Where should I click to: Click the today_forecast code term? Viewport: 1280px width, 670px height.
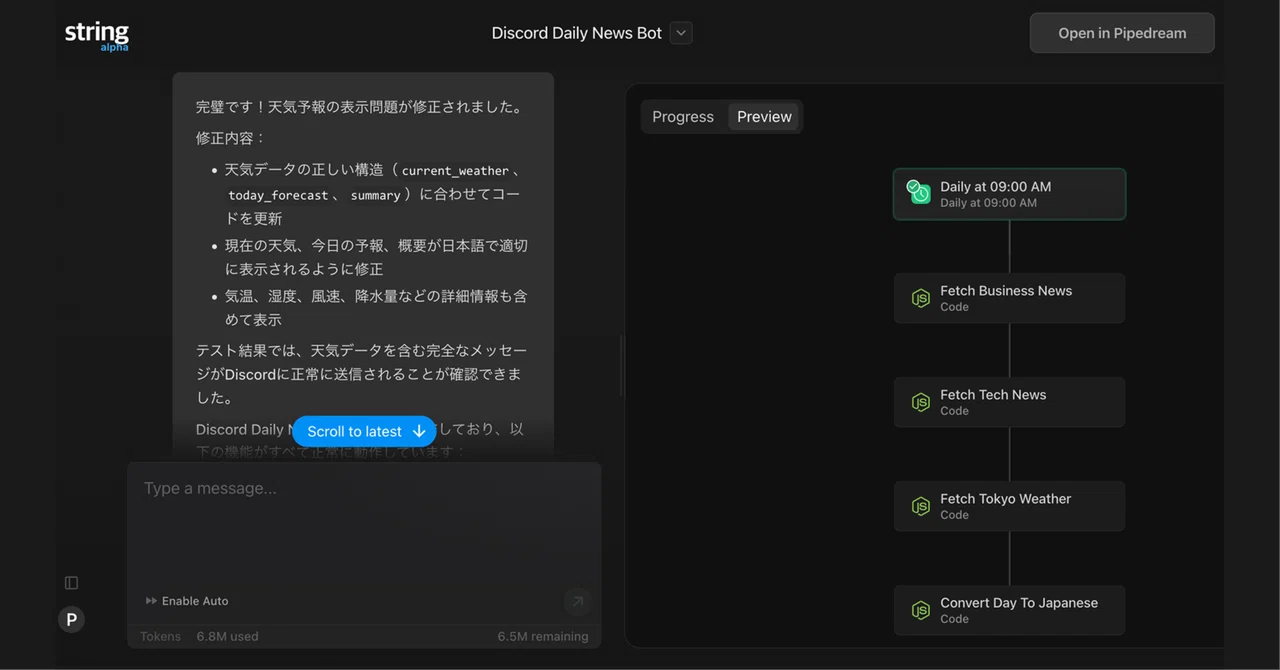(x=278, y=196)
